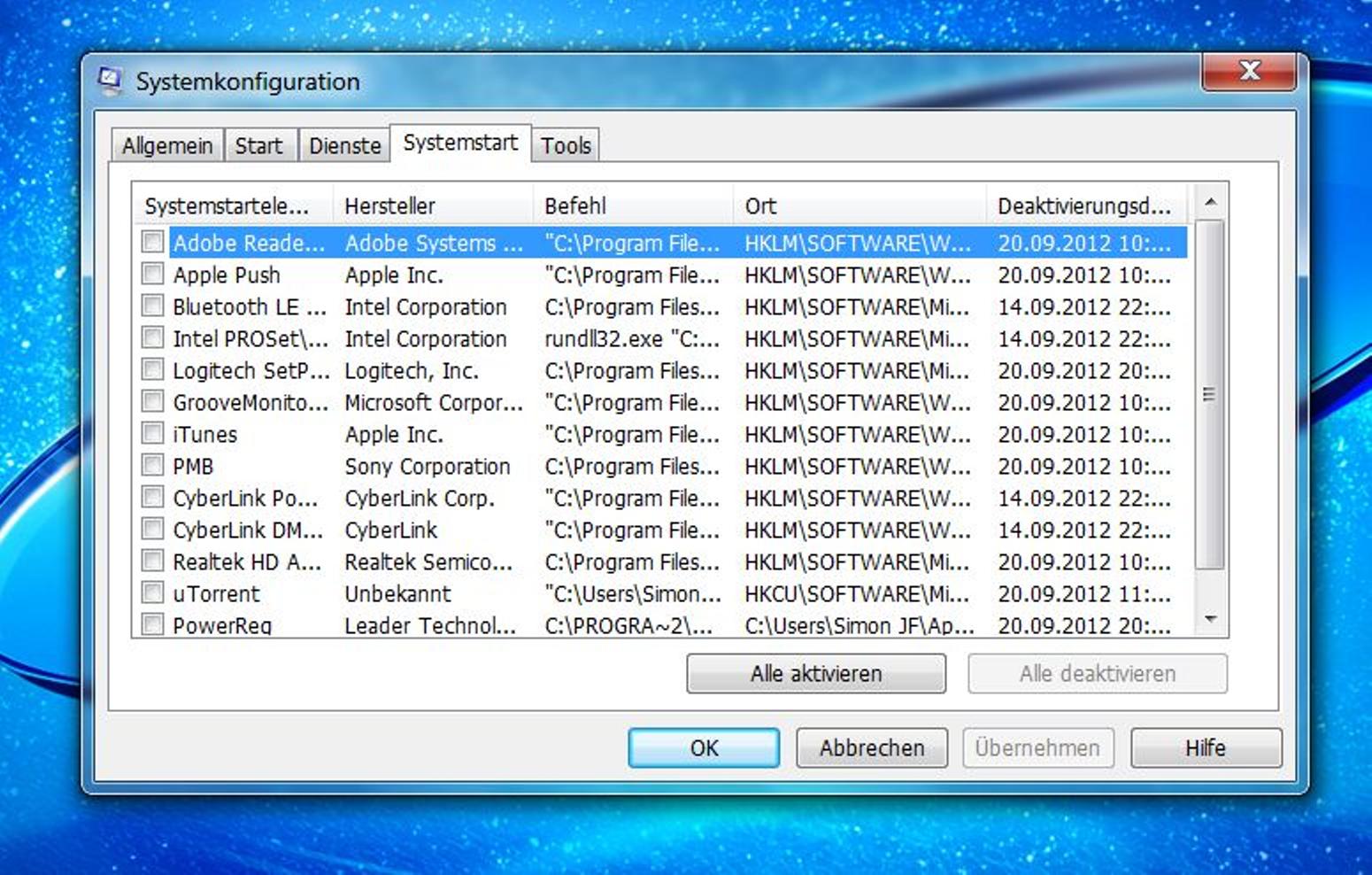Check the iTunes startup checkbox
This screenshot has height=875, width=1372.
tap(153, 433)
